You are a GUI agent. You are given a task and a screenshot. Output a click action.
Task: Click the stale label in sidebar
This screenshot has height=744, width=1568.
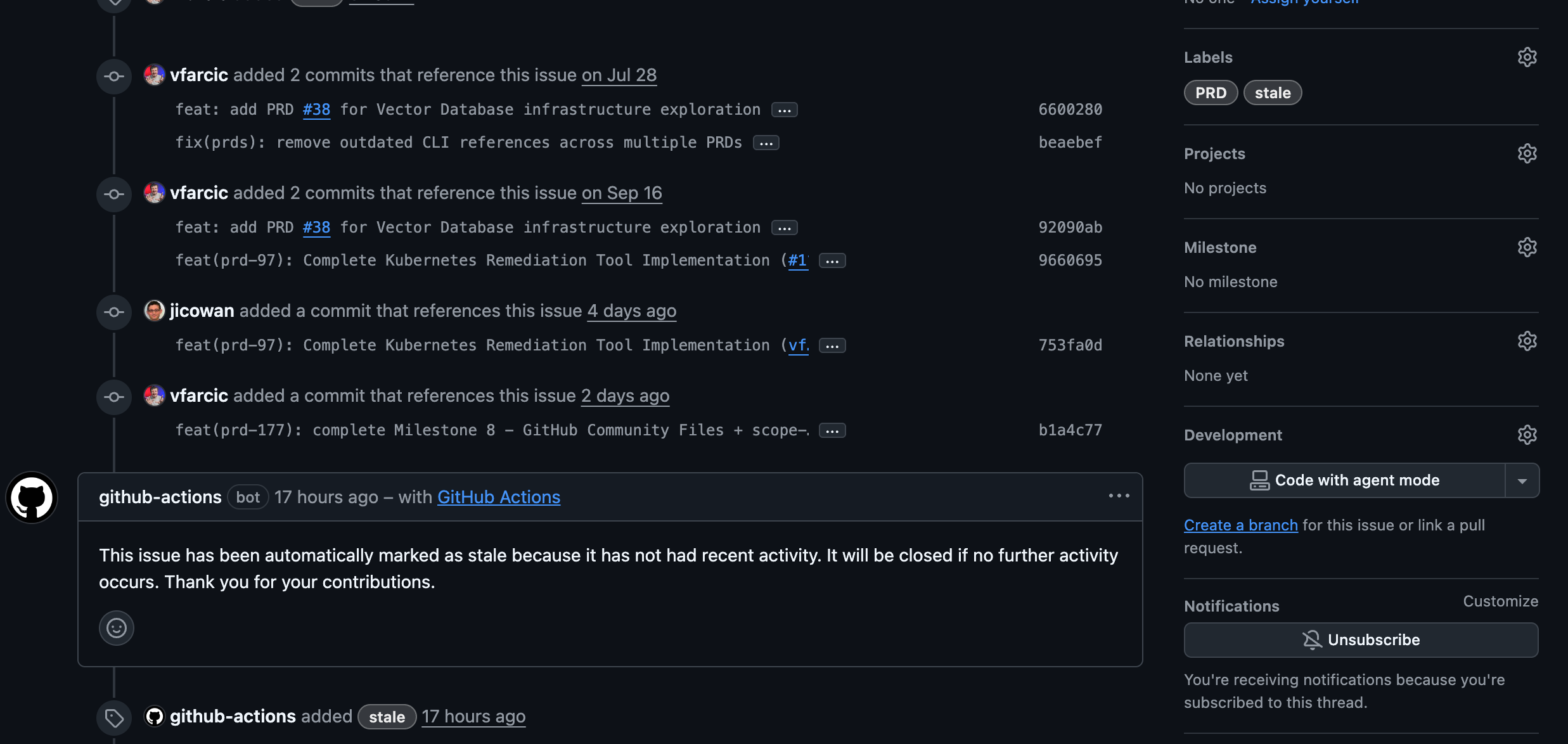pyautogui.click(x=1272, y=93)
